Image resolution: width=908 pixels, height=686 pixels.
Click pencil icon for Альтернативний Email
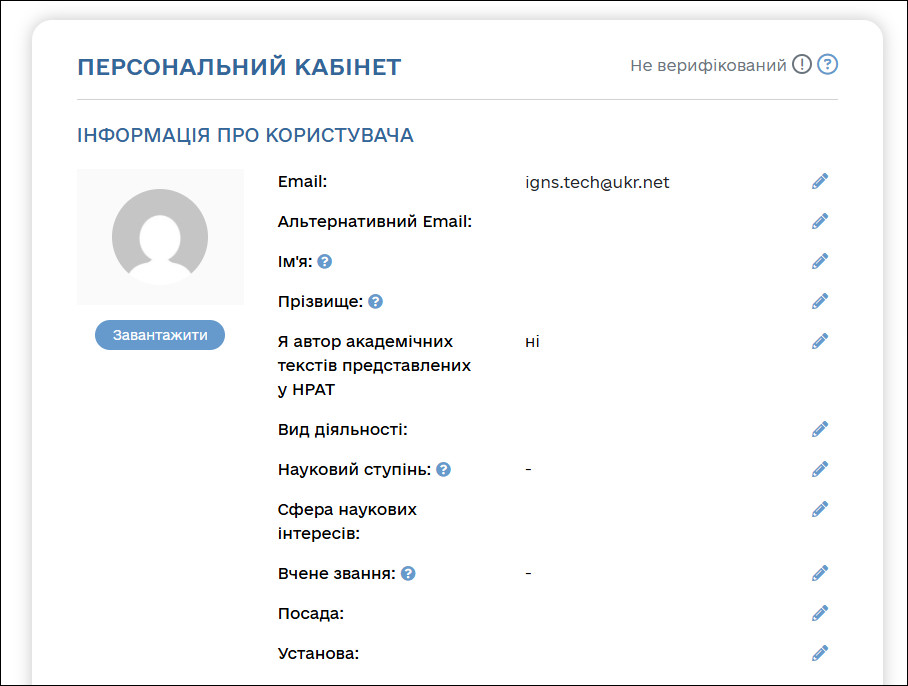[x=819, y=221]
